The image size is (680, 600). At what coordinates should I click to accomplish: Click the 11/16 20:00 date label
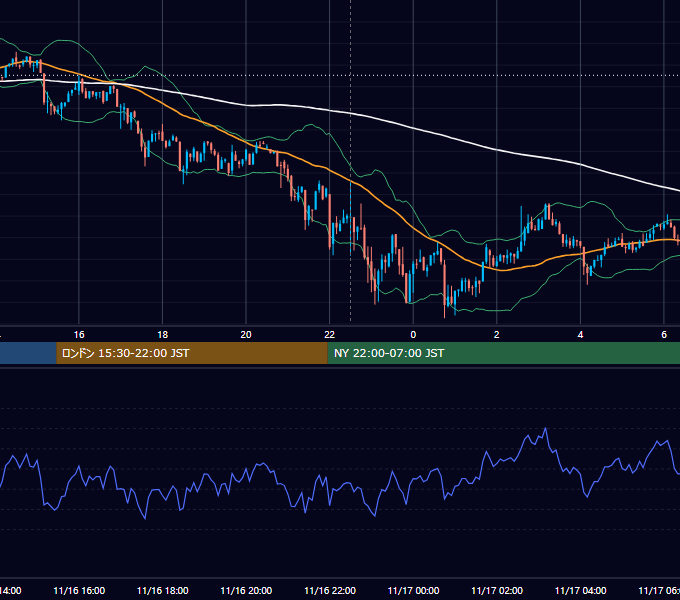(x=246, y=590)
